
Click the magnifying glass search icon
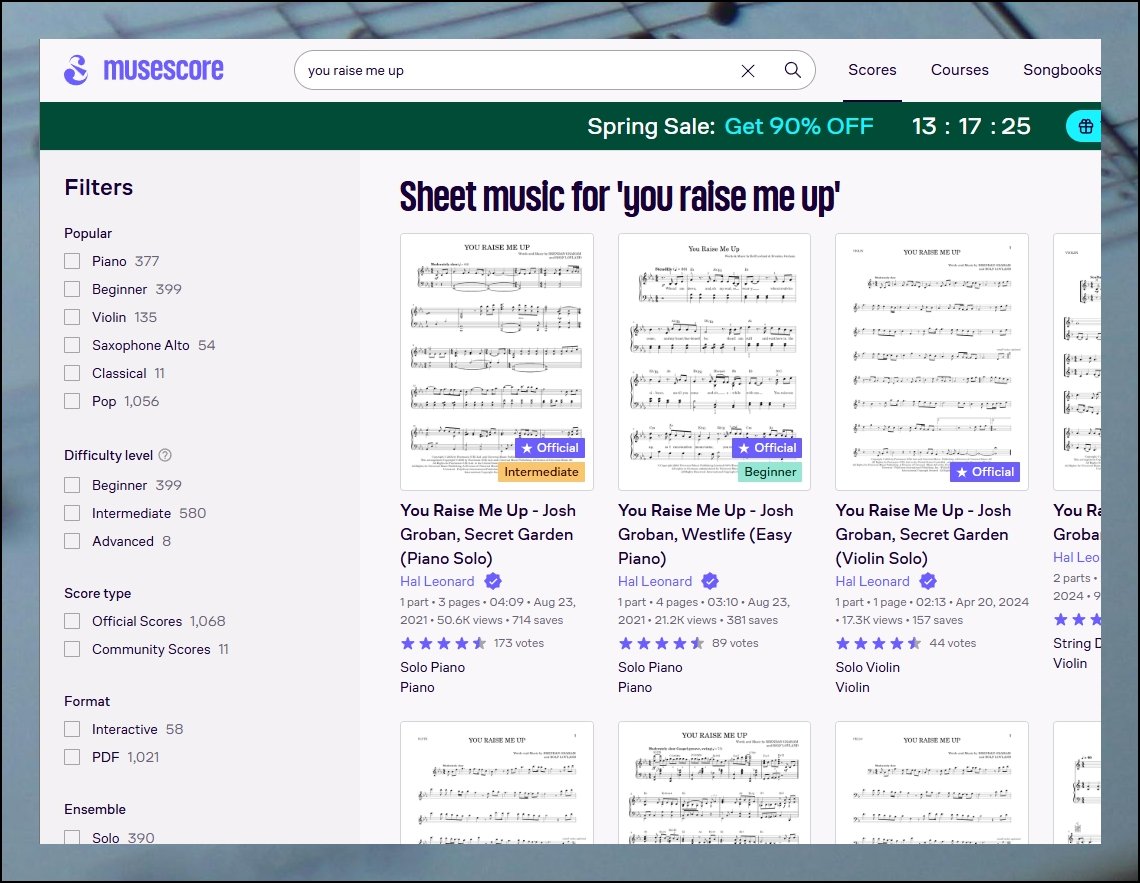coord(792,70)
